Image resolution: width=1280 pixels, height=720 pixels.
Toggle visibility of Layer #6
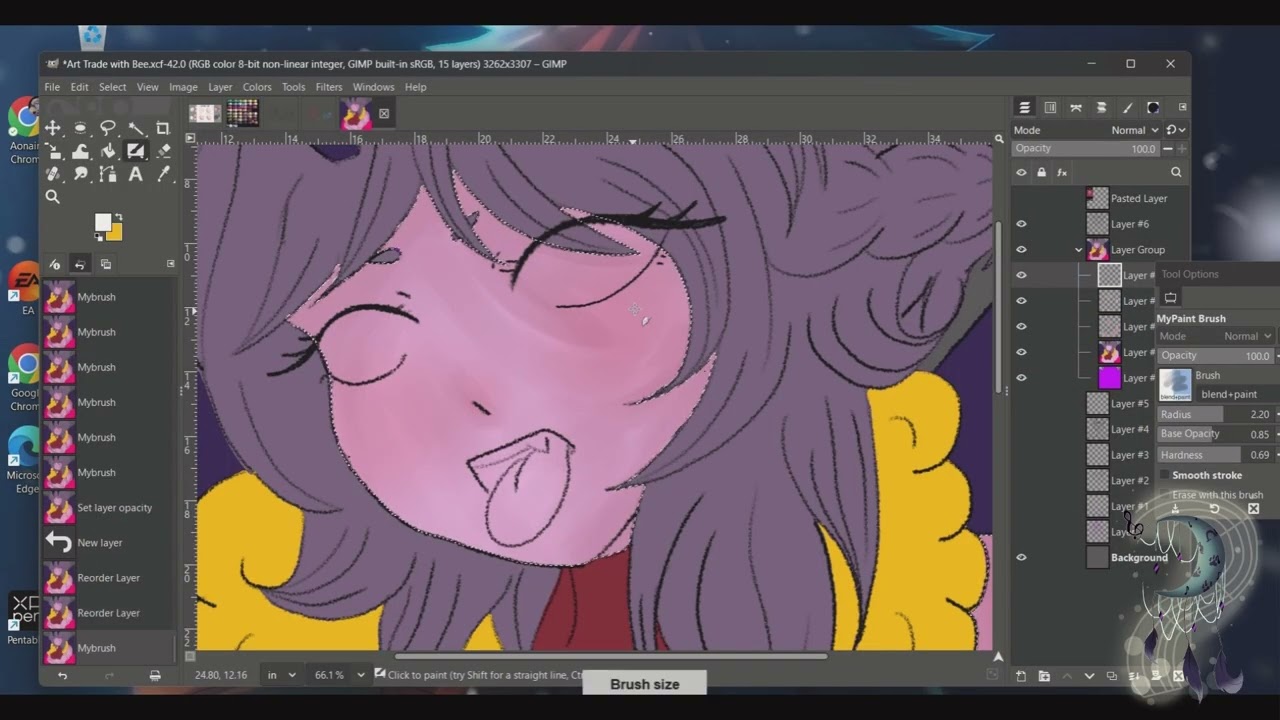pos(1021,224)
